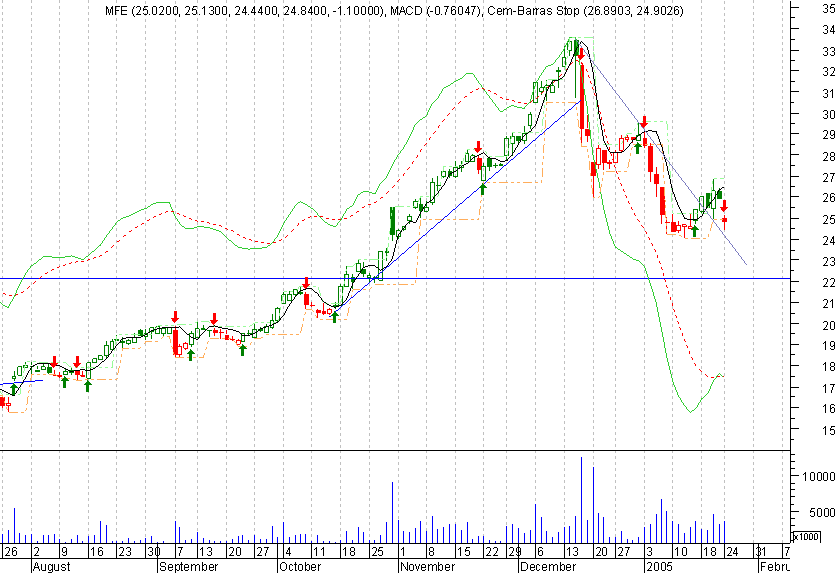This screenshot has height=573, width=839.
Task: Click the November month label
Action: [428, 566]
